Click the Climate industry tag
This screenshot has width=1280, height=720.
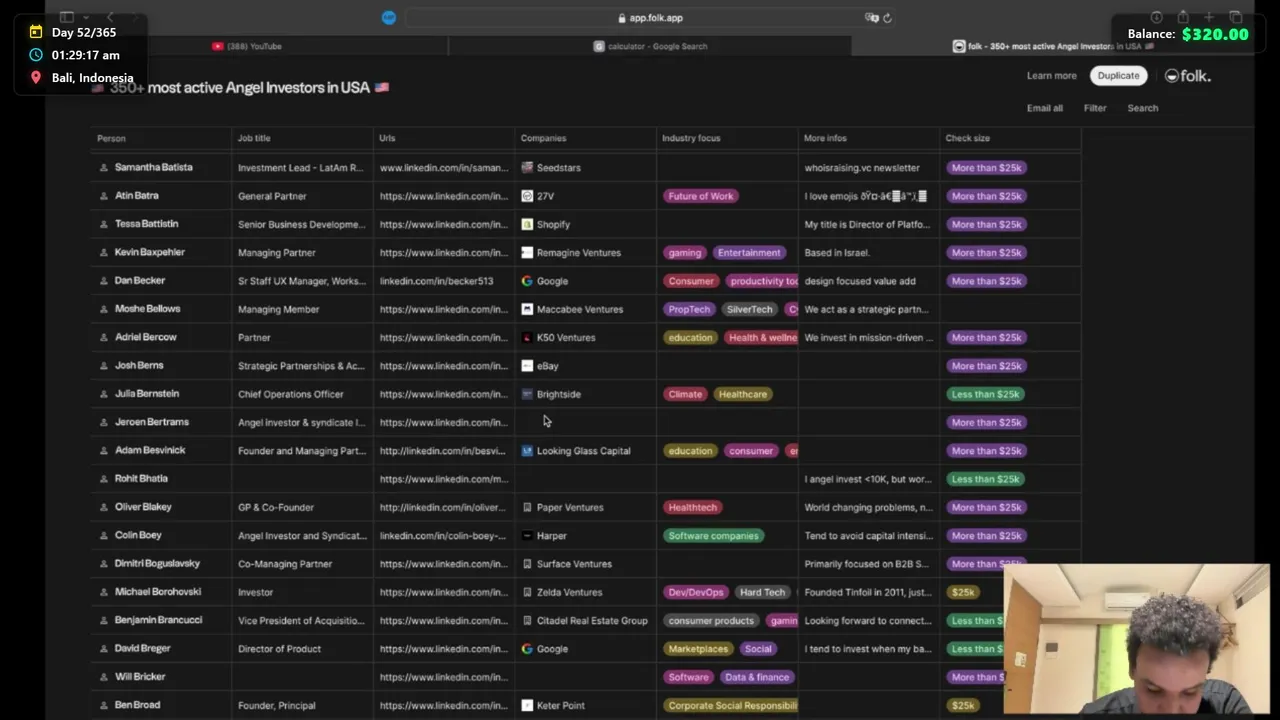[685, 394]
